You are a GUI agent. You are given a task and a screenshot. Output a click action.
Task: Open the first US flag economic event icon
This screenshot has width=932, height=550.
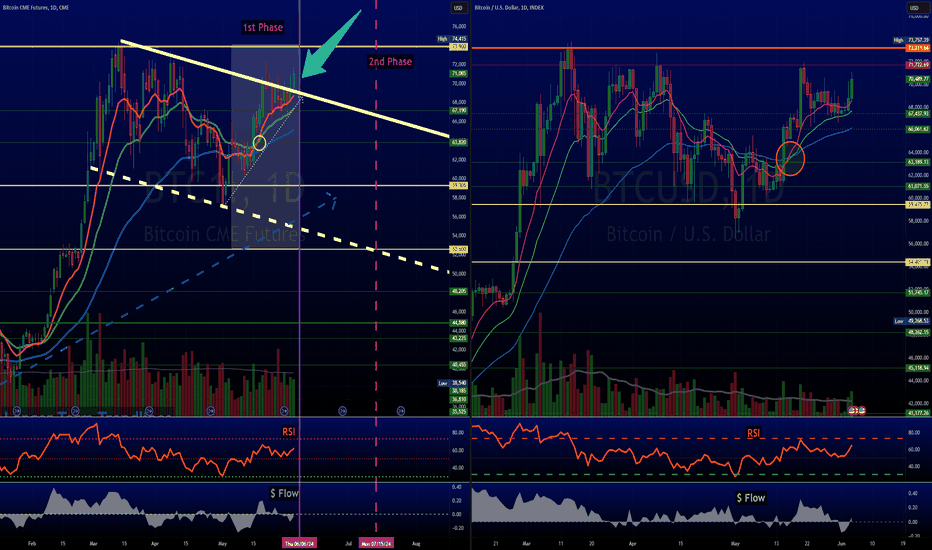(x=852, y=410)
